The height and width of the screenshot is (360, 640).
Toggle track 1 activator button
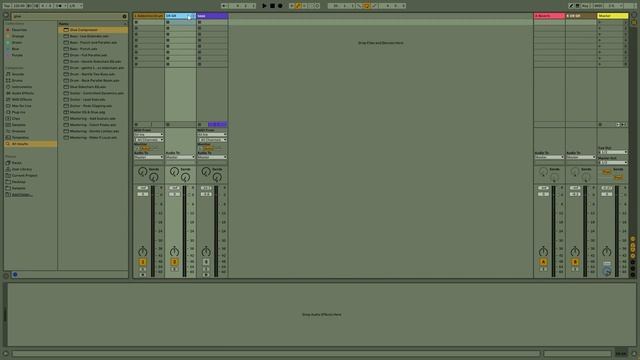point(142,262)
